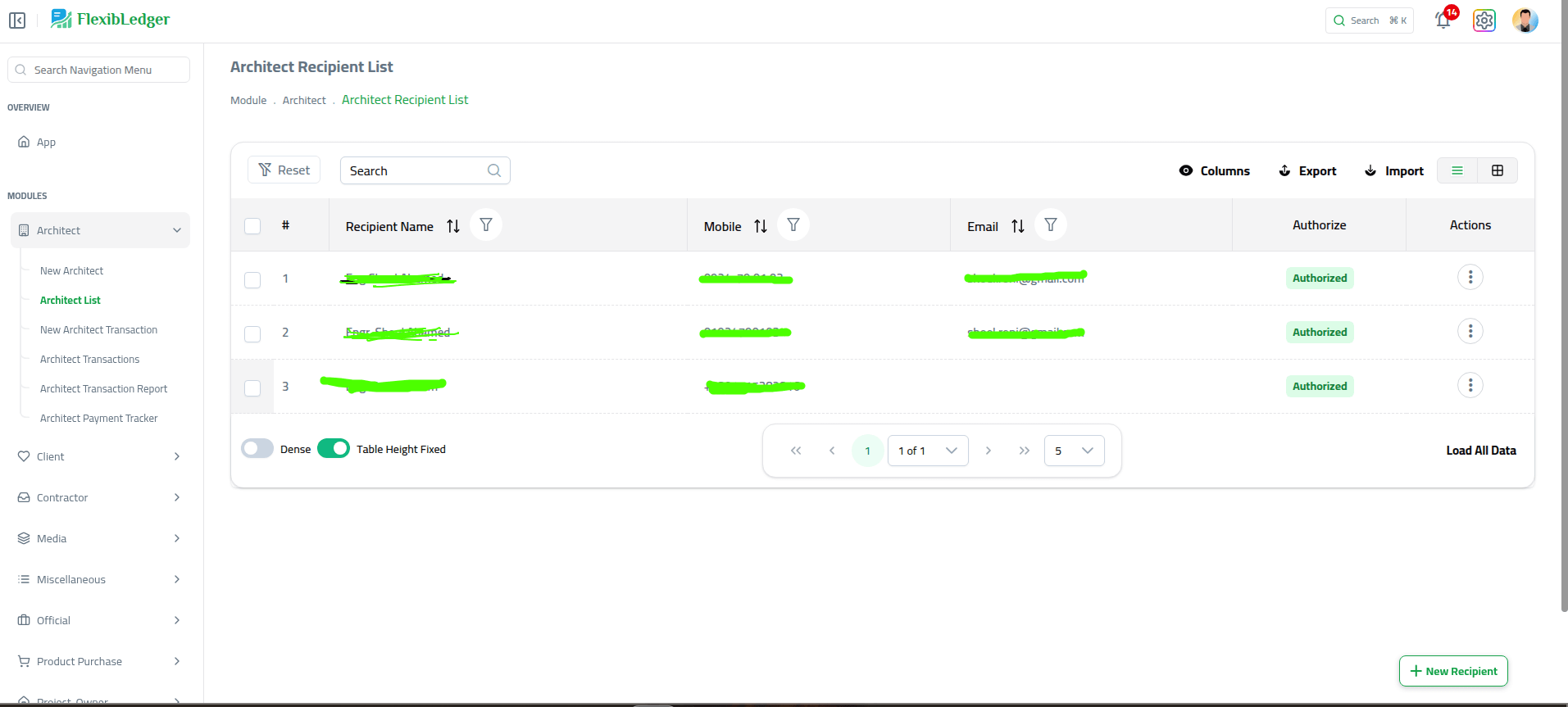Image resolution: width=1568 pixels, height=707 pixels.
Task: Collapse the sidebar with the panel toggle icon
Action: 17,20
